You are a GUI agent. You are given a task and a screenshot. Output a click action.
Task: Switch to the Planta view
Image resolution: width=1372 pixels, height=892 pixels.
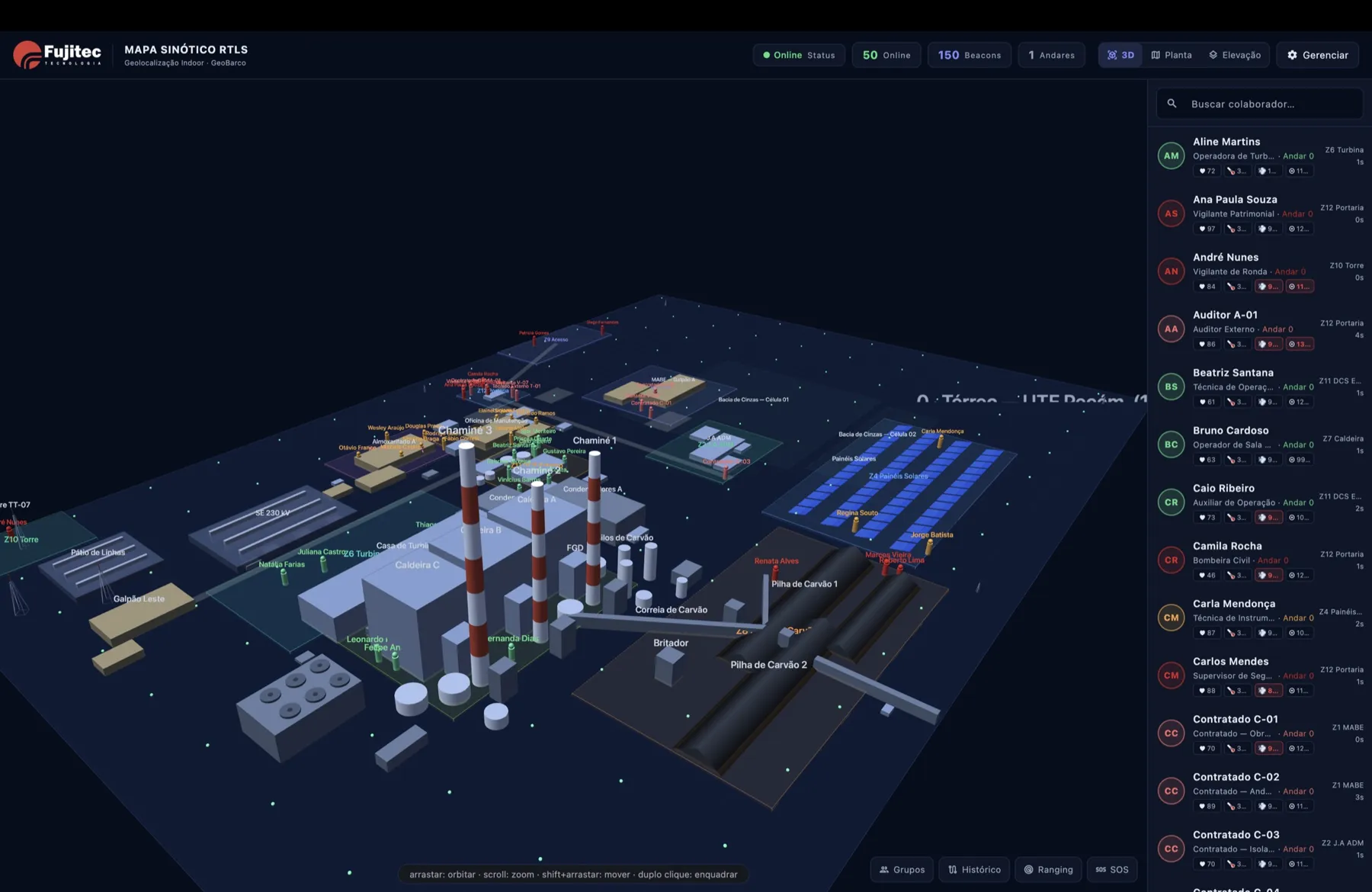point(1172,55)
